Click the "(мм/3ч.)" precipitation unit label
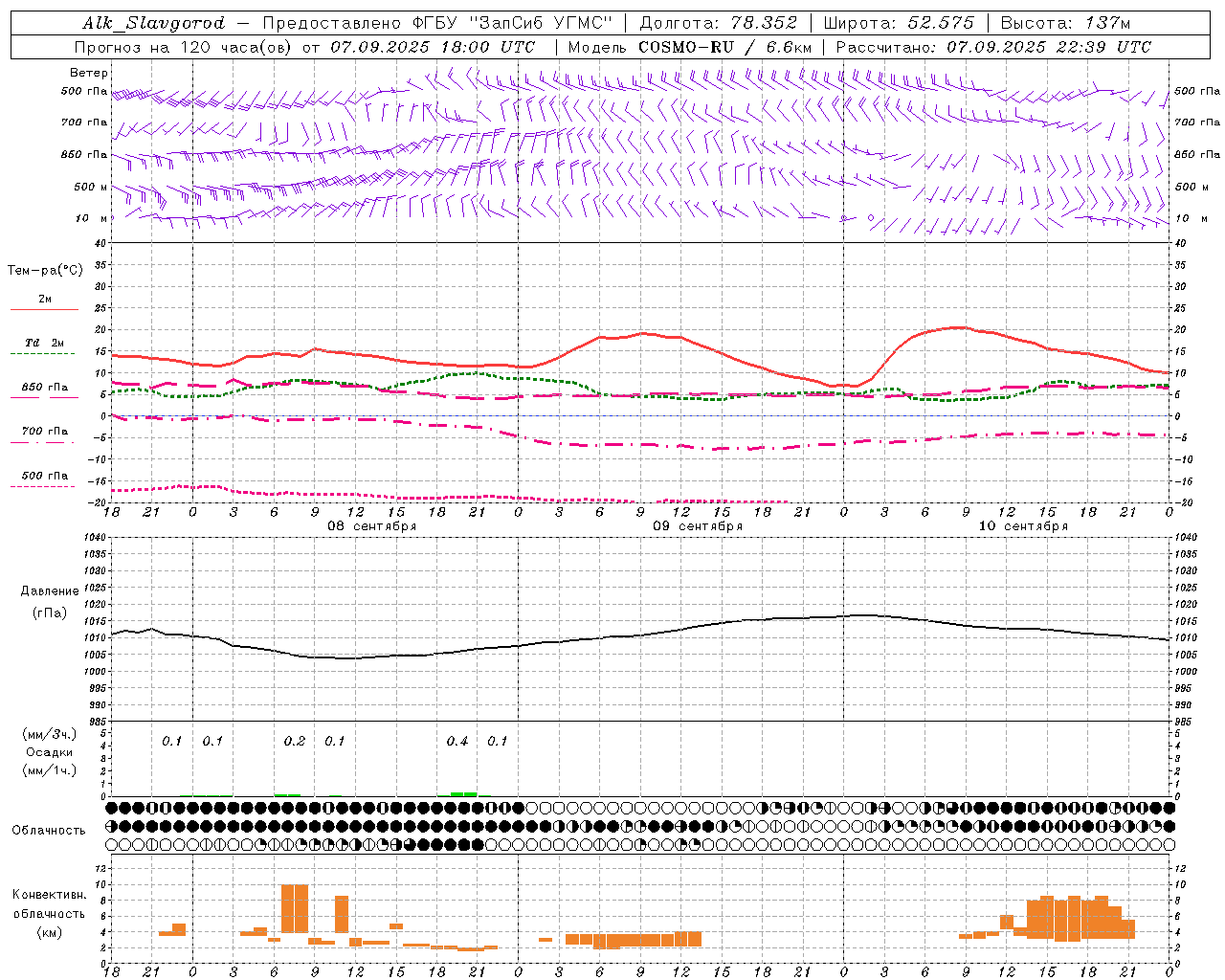The height and width of the screenshot is (980, 1225). coord(50,734)
